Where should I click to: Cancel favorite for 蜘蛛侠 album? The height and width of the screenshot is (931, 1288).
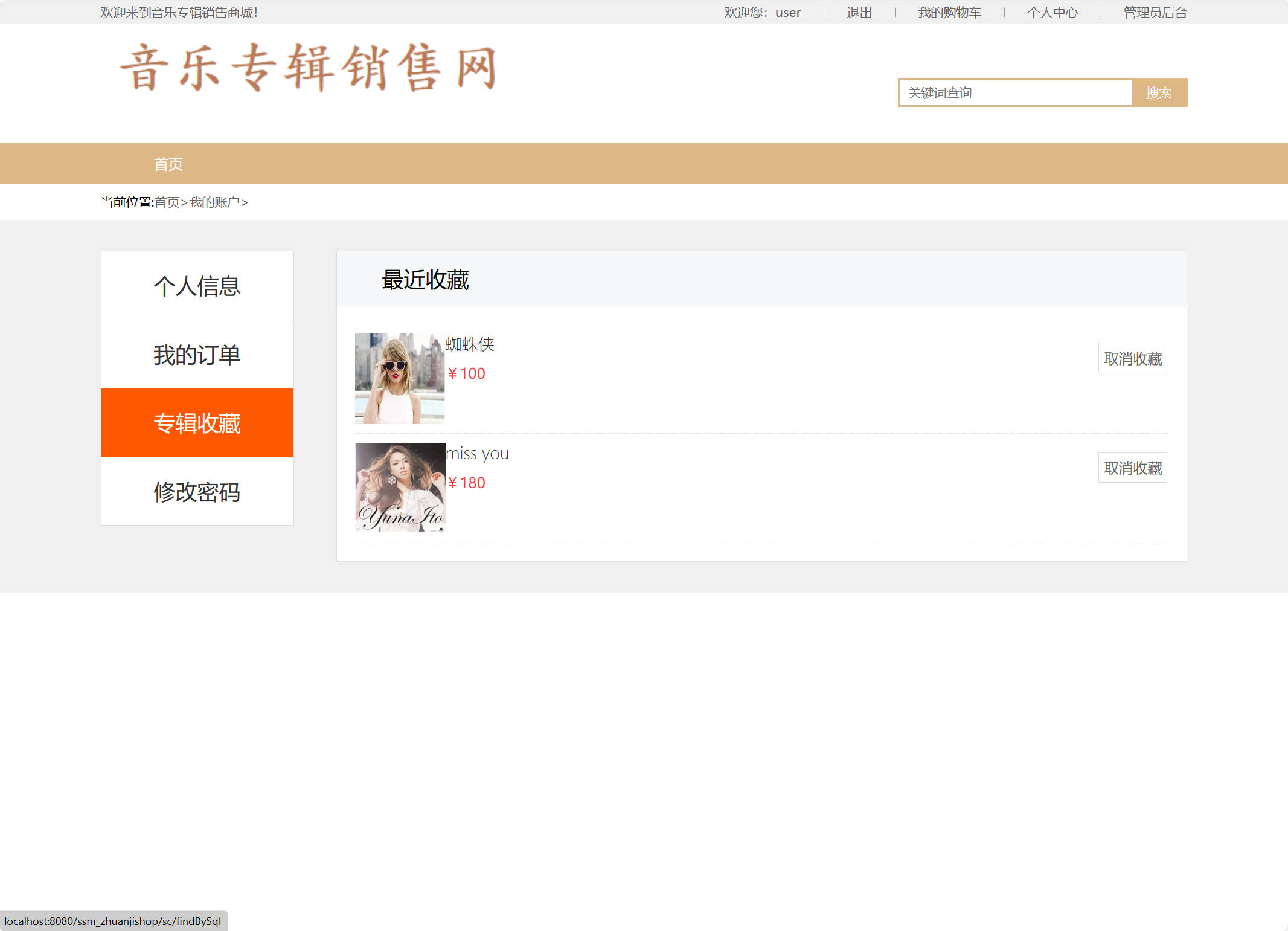1132,358
